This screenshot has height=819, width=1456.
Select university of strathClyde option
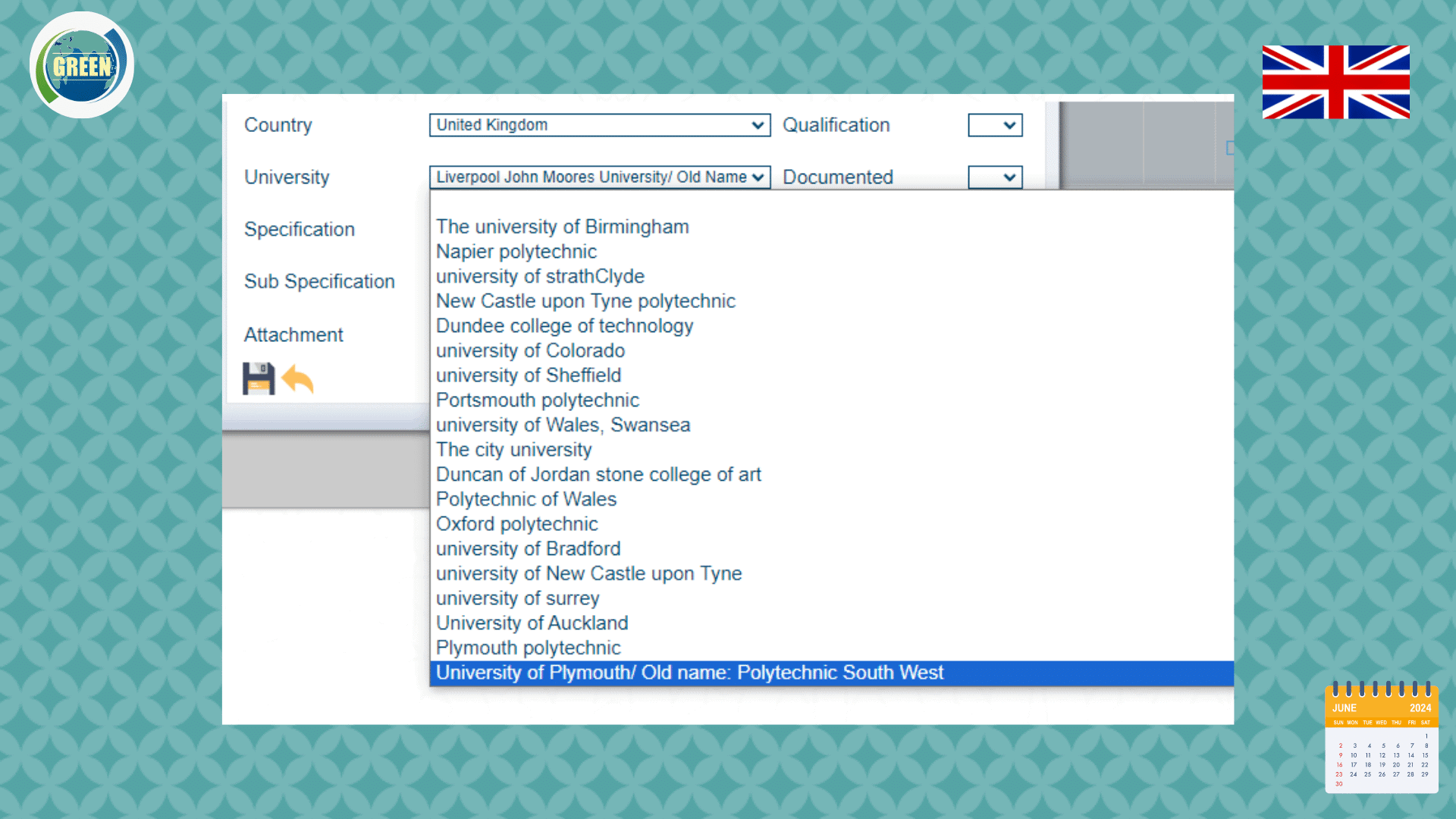[540, 277]
